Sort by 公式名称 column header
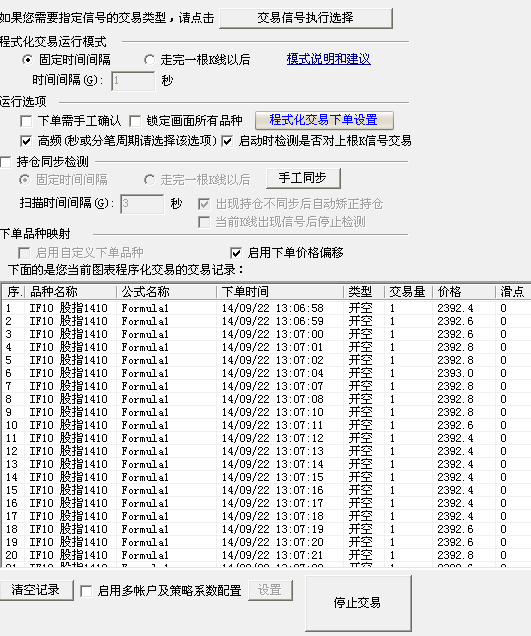Viewport: 531px width, 636px height. pos(167,292)
